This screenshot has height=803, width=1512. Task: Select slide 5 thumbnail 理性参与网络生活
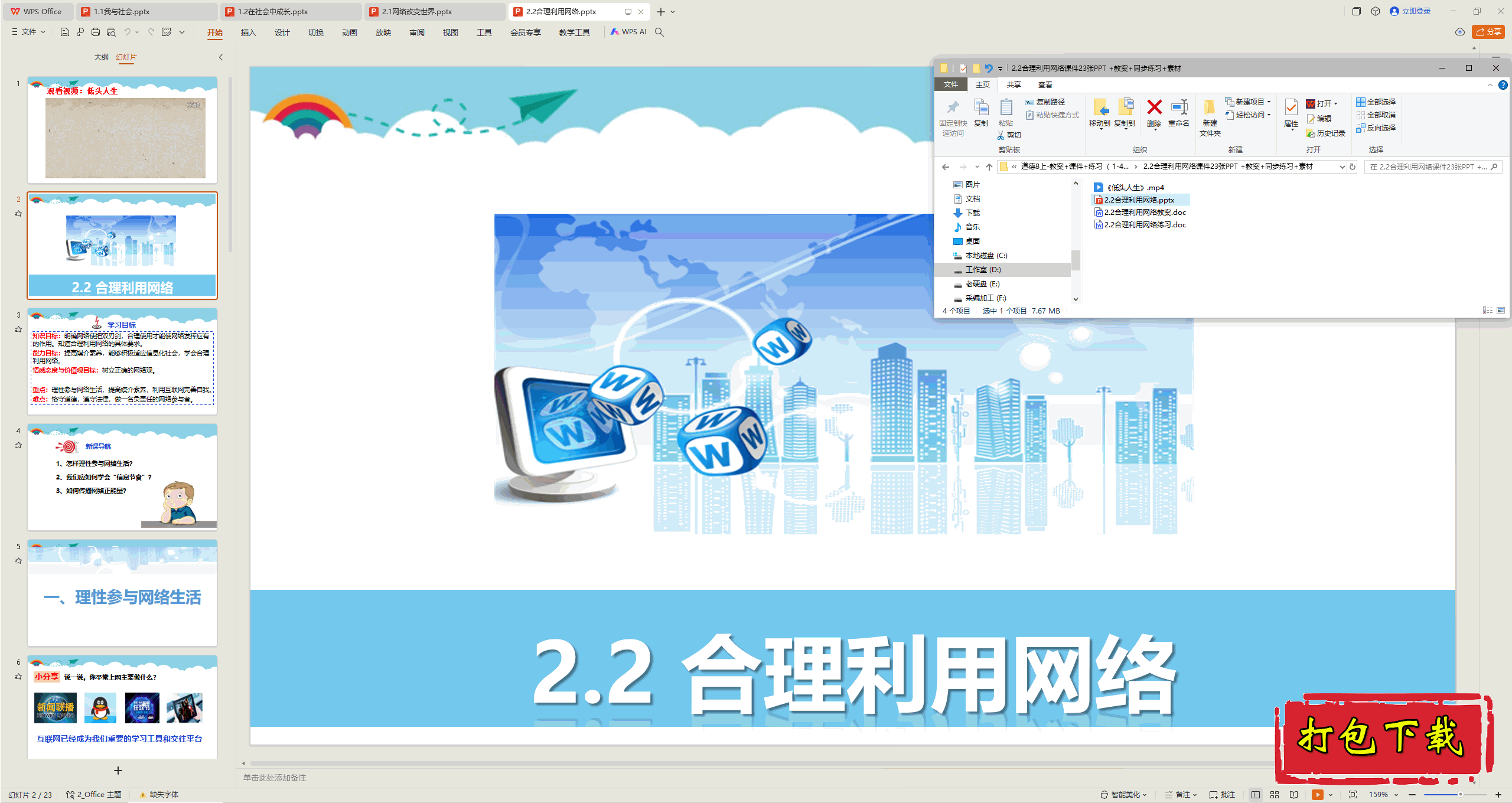(122, 593)
